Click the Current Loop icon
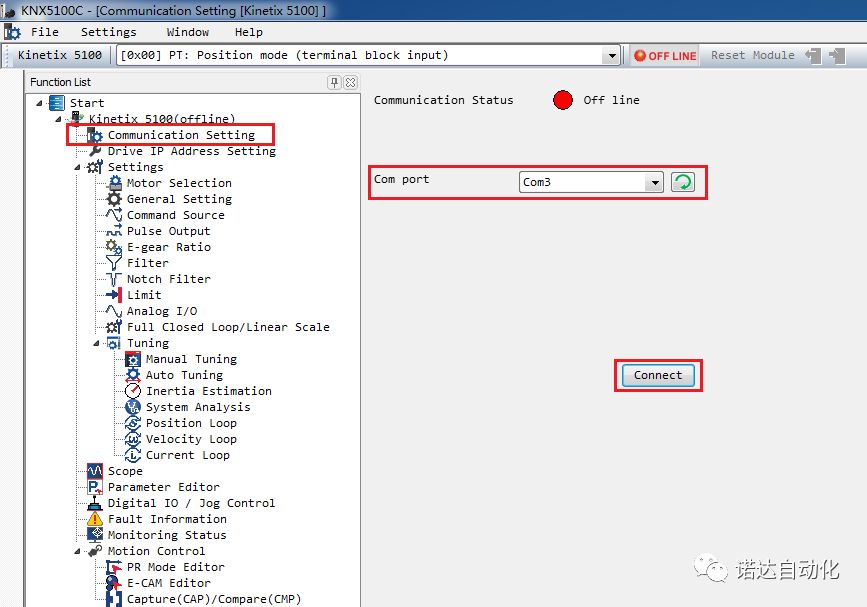 pos(133,455)
